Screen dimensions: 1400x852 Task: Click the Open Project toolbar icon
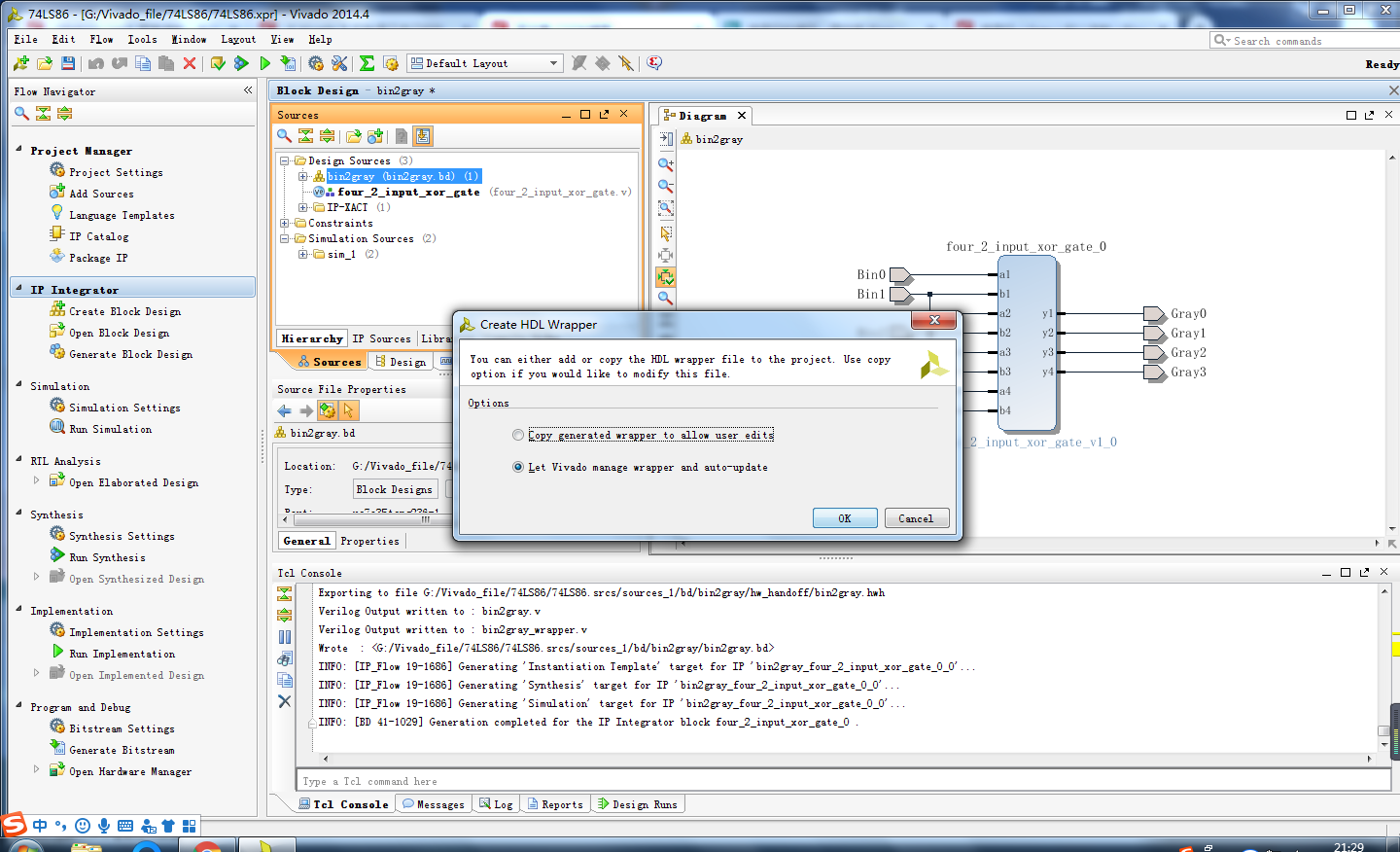[x=45, y=63]
